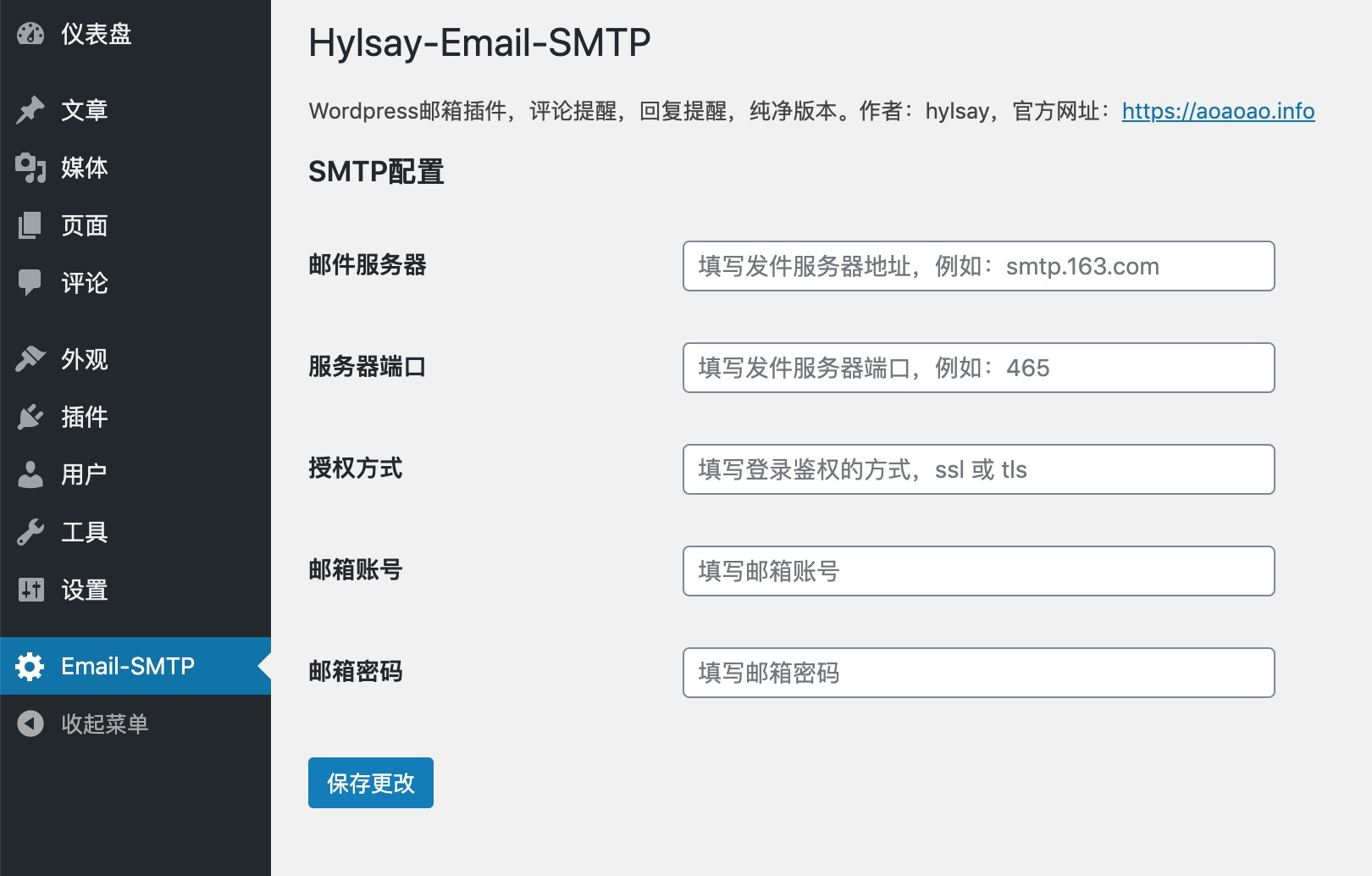This screenshot has height=876, width=1372.
Task: Click into the 服务器端口 field
Action: (x=978, y=368)
